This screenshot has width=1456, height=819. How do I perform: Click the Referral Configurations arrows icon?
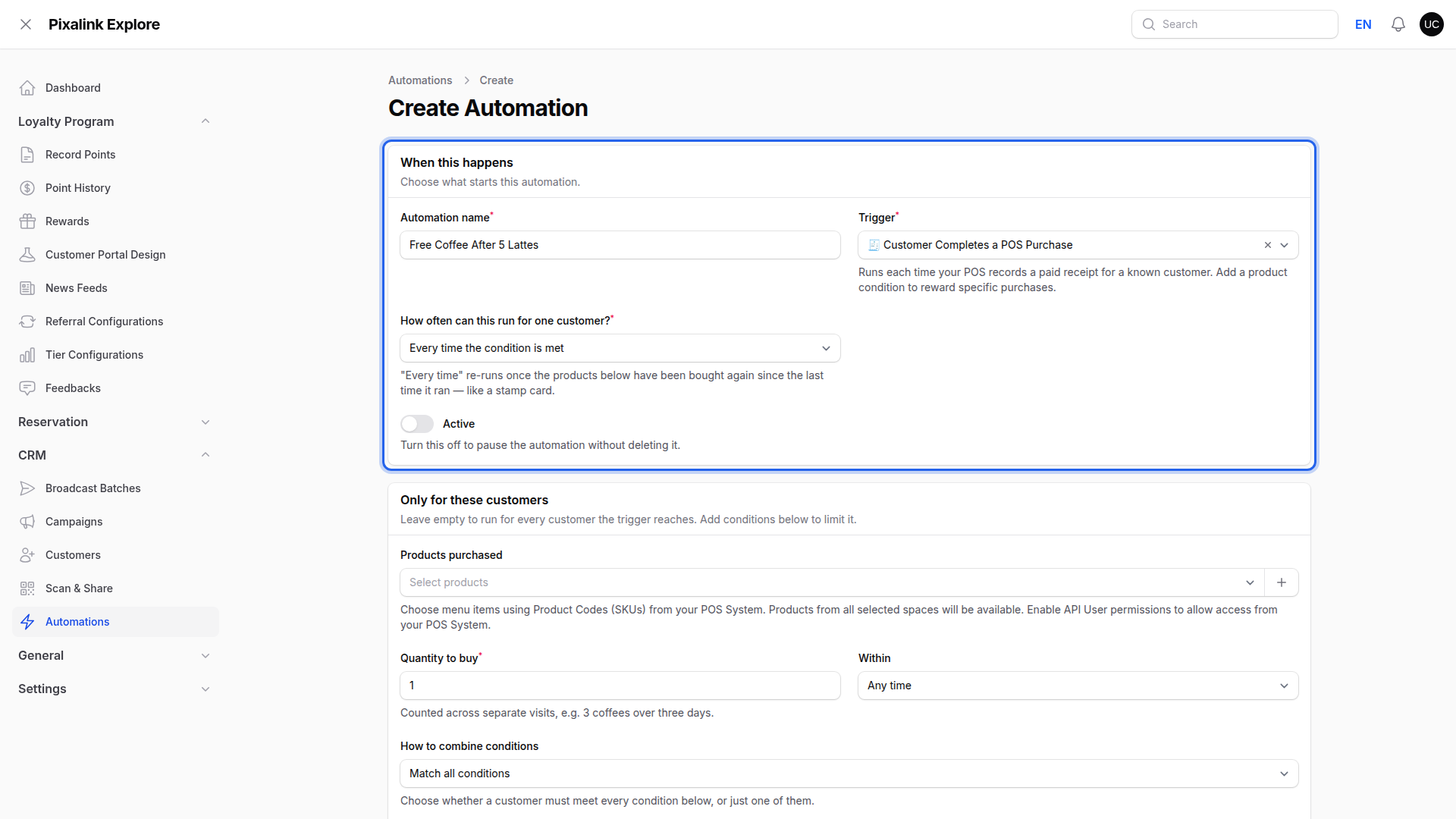tap(27, 322)
